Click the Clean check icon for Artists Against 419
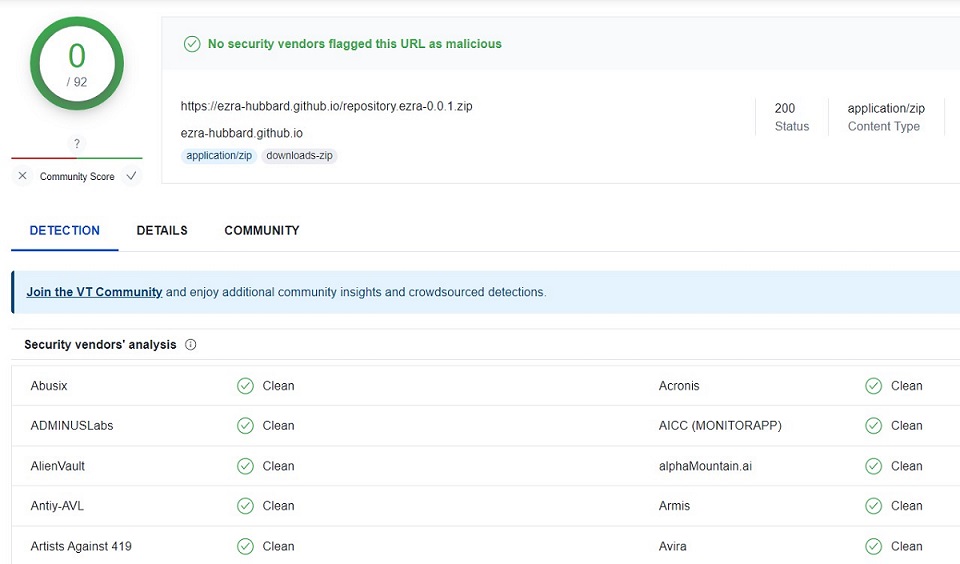Viewport: 960px width, 564px height. 246,546
